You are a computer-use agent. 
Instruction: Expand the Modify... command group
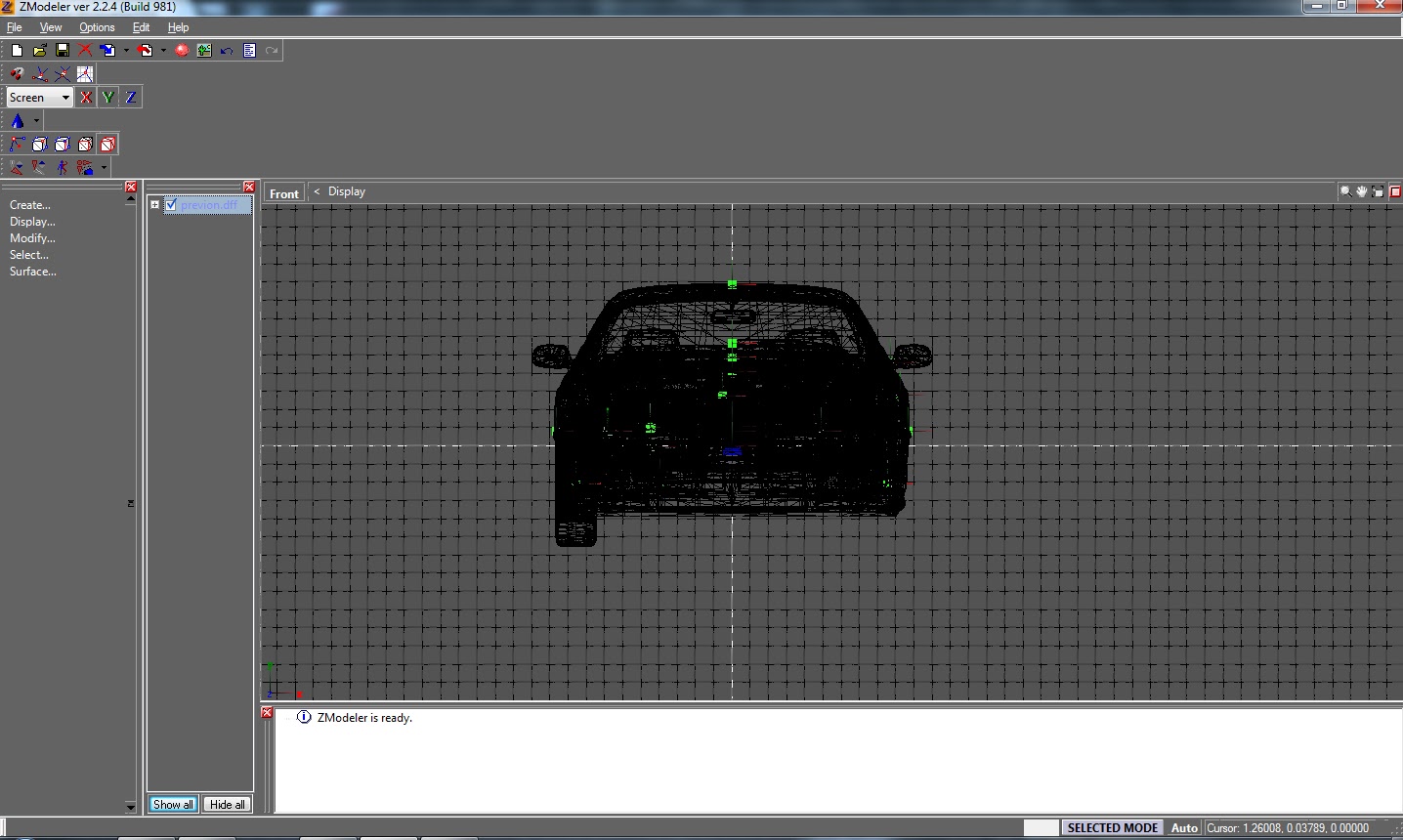[32, 238]
